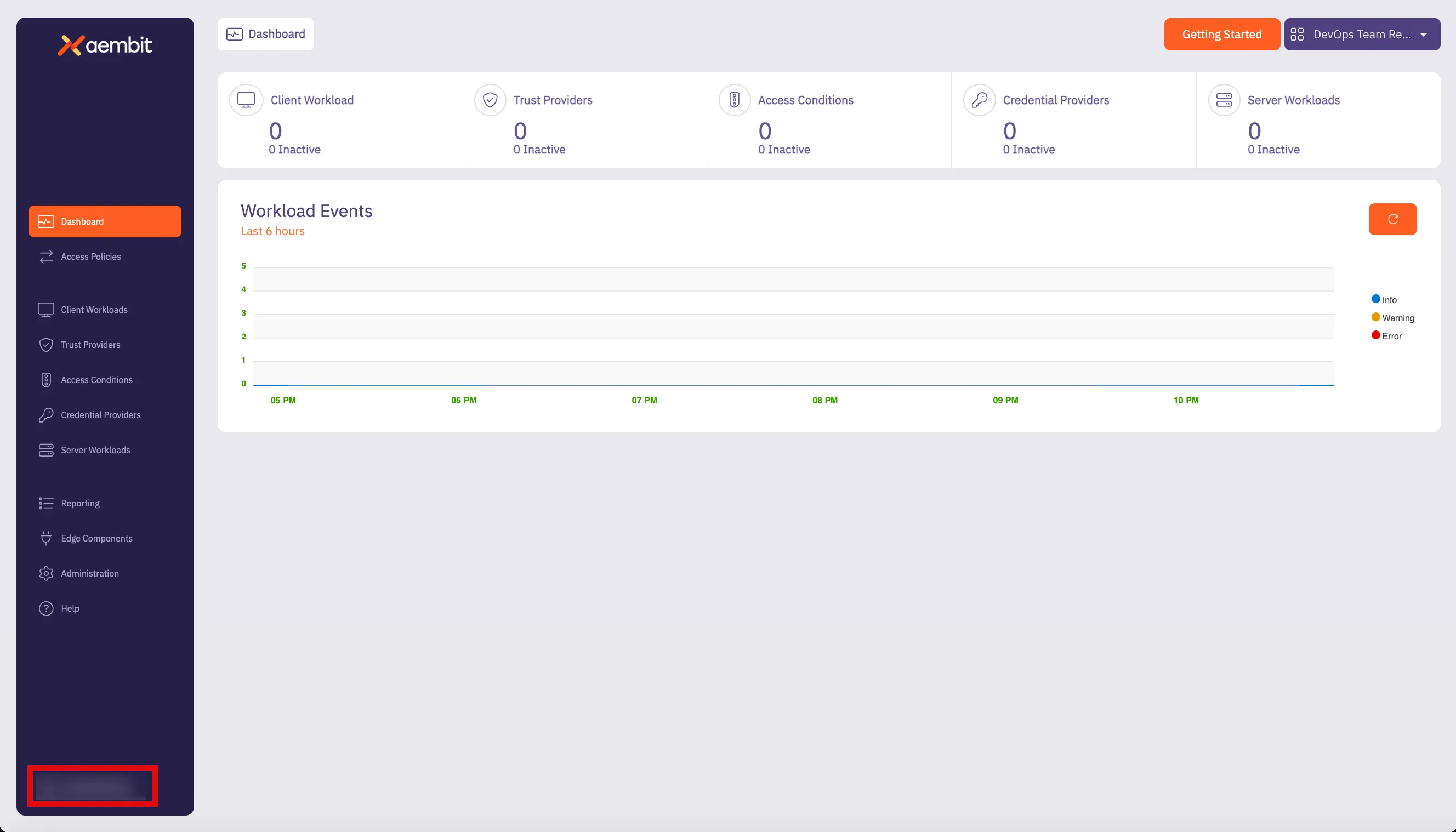Toggle the Error legend entry

click(x=1390, y=336)
